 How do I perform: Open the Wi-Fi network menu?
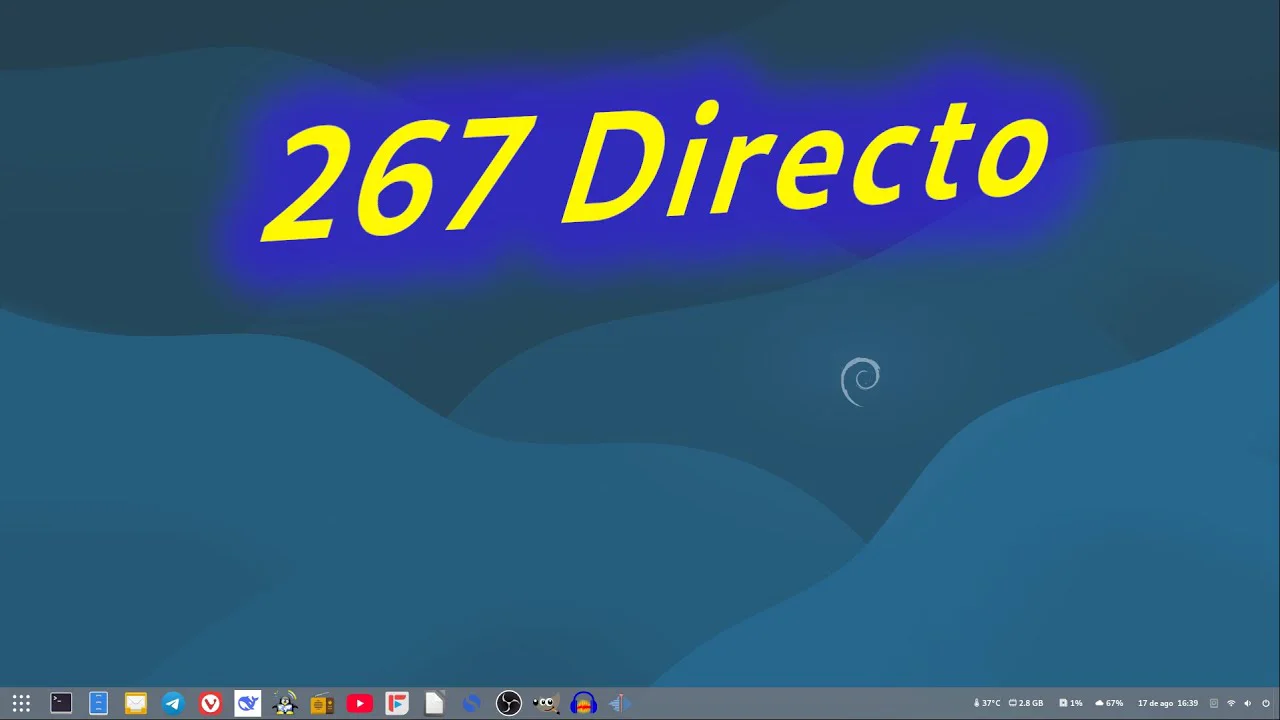pos(1231,703)
